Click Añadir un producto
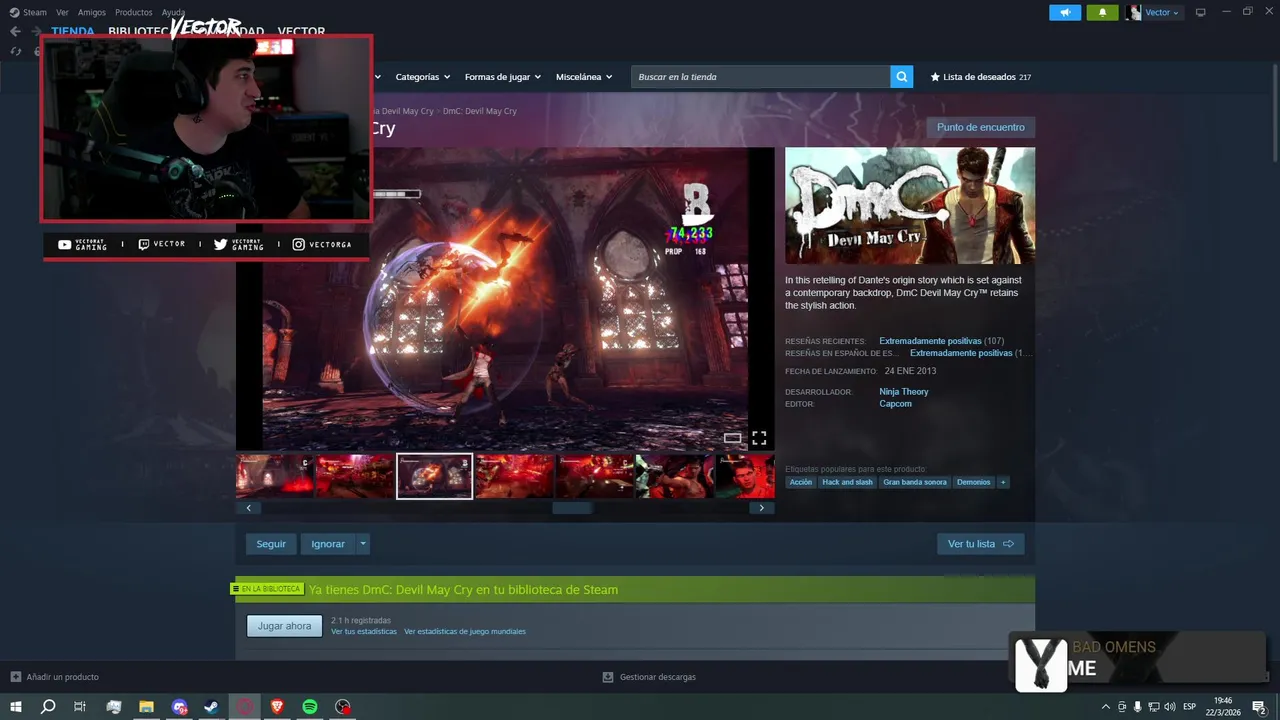 [x=55, y=677]
